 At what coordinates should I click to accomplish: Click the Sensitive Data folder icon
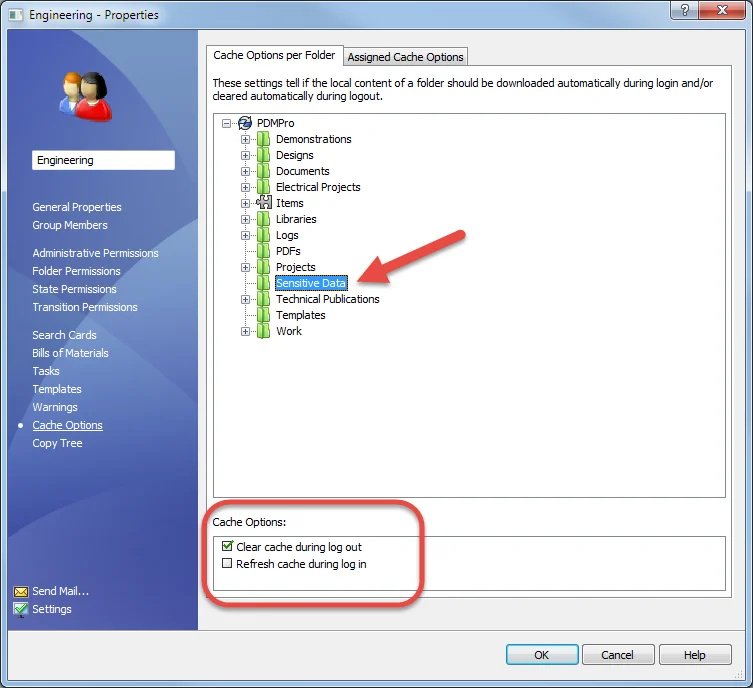(x=263, y=283)
